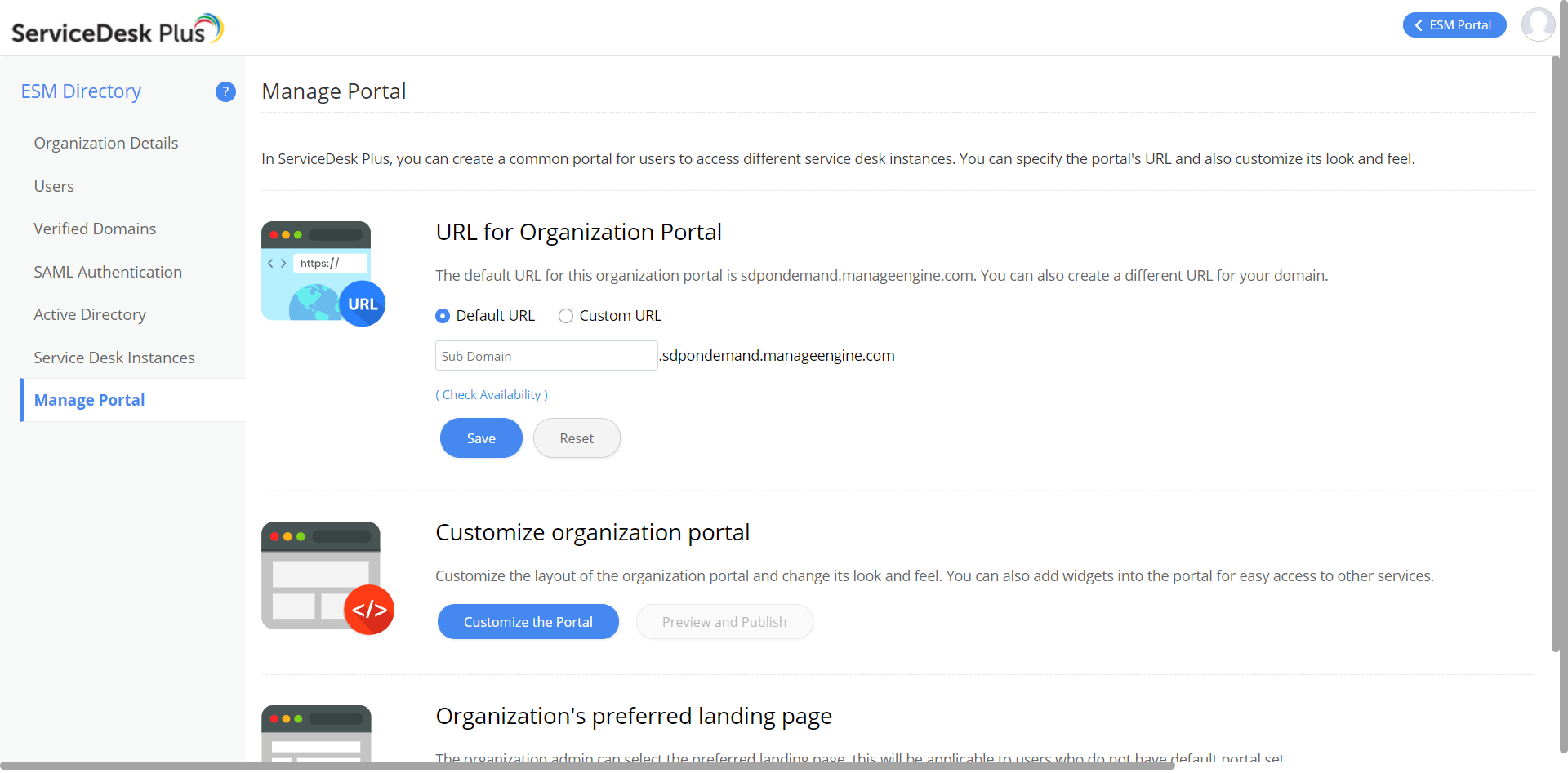1568x773 pixels.
Task: Click the ServiceDesk Plus logo
Action: [117, 29]
